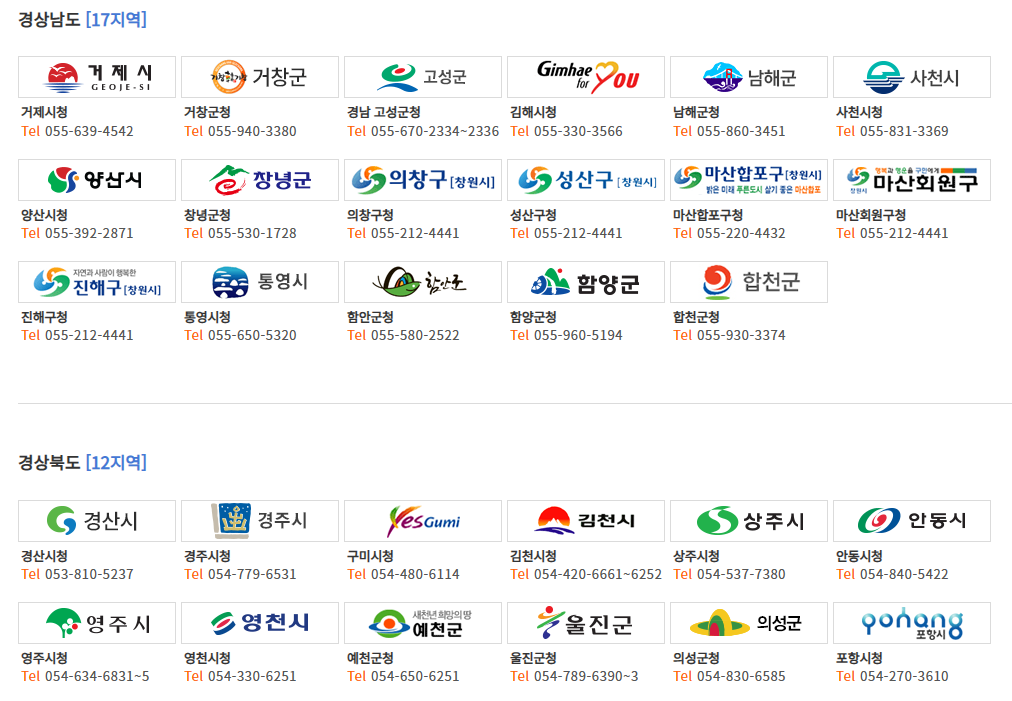Screen dimensions: 1012x701
Task: Select the Gimhae 'for YOU' logo
Action: tap(585, 76)
